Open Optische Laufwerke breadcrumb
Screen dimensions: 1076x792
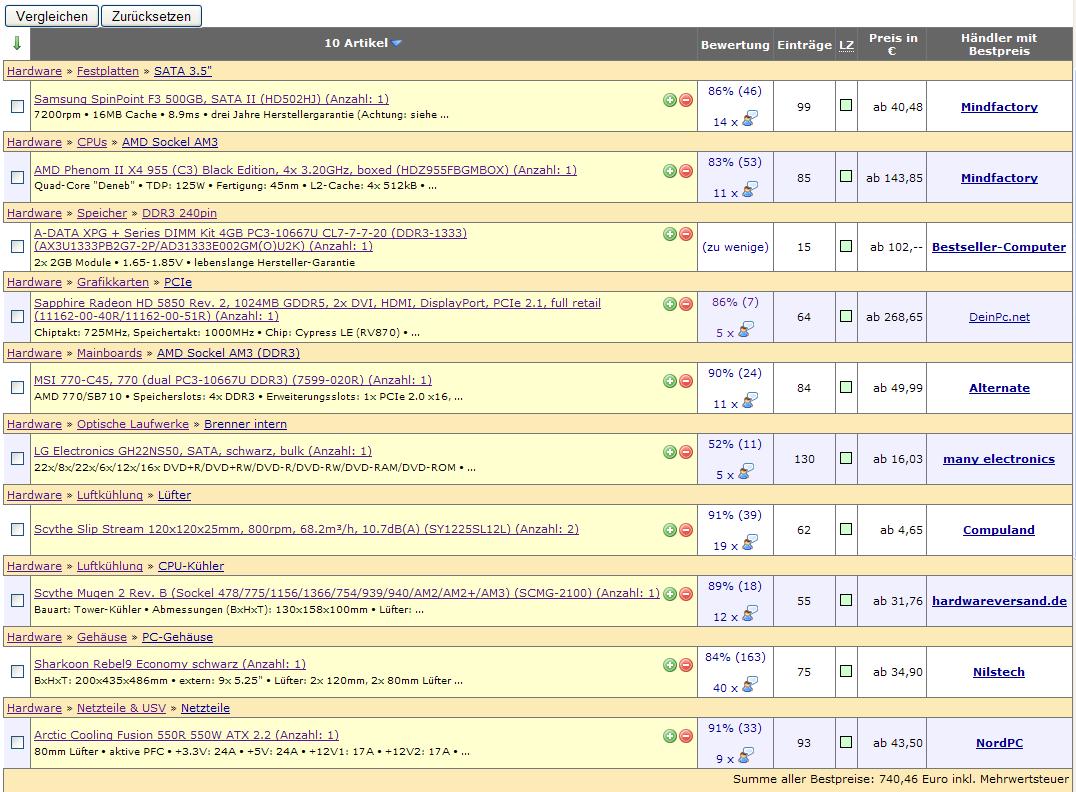pyautogui.click(x=132, y=424)
